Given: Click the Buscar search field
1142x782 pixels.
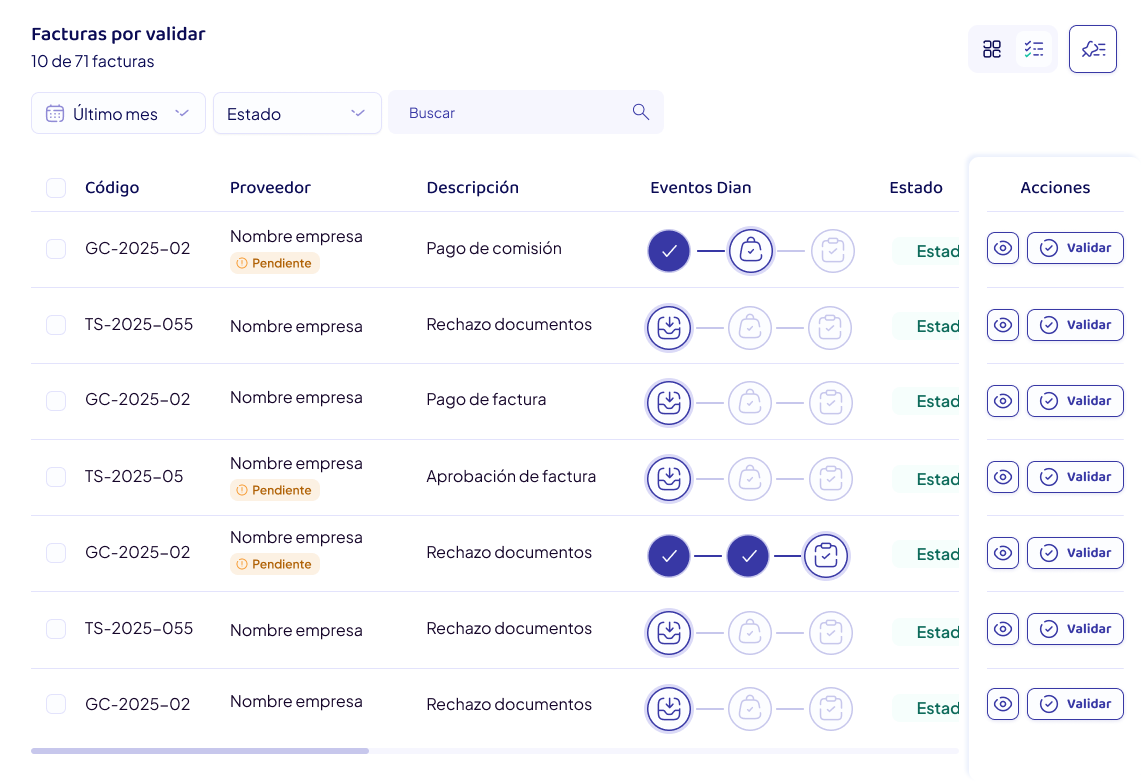Looking at the screenshot, I should click(x=525, y=112).
